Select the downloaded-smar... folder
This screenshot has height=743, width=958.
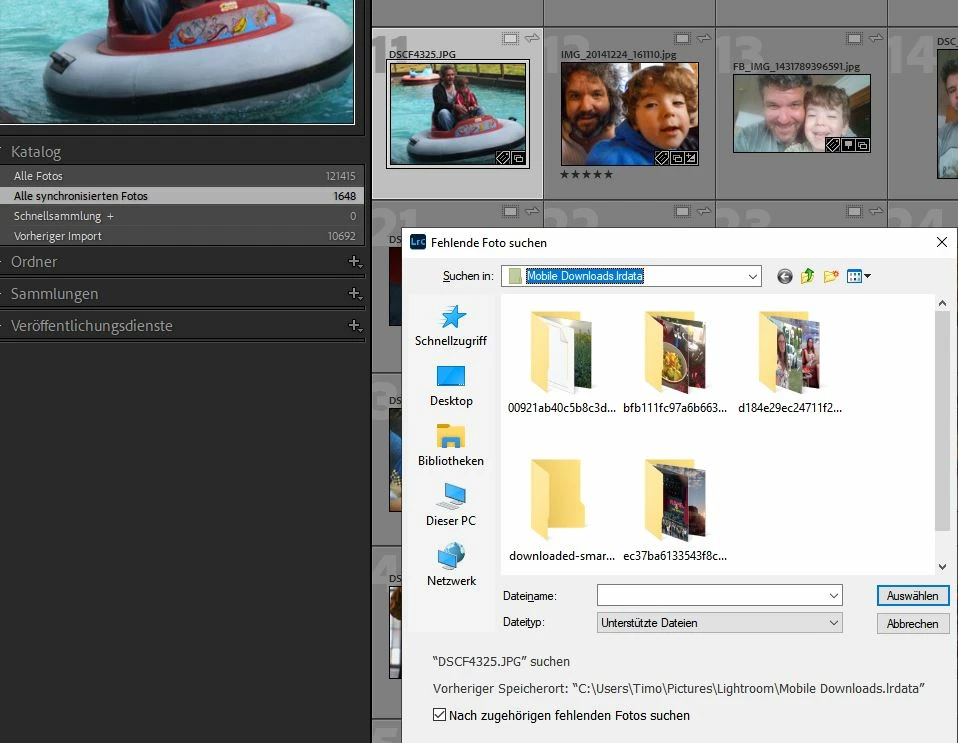coord(561,510)
